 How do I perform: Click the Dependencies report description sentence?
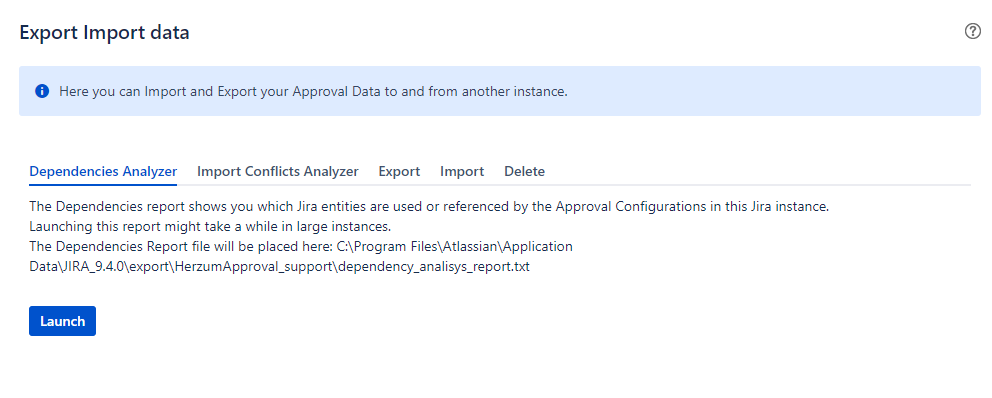click(429, 207)
